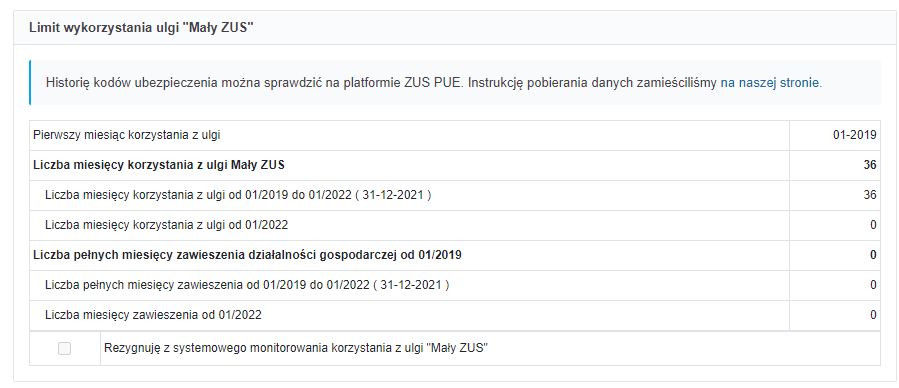Image resolution: width=899 pixels, height=388 pixels.
Task: Click value 0 for usage months from 01/2022
Action: pos(873,225)
